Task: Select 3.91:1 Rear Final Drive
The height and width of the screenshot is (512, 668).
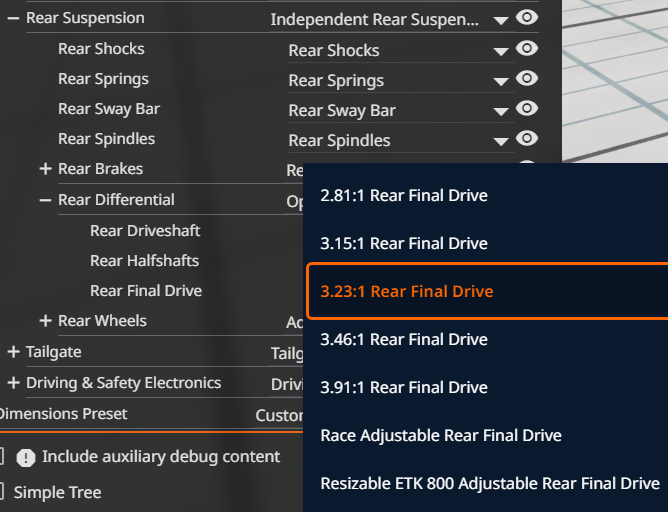Action: tap(404, 387)
